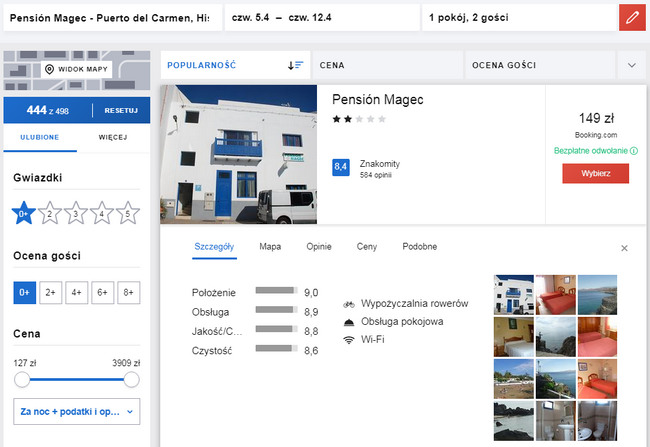The height and width of the screenshot is (447, 650).
Task: Close the hotel details panel
Action: (x=625, y=248)
